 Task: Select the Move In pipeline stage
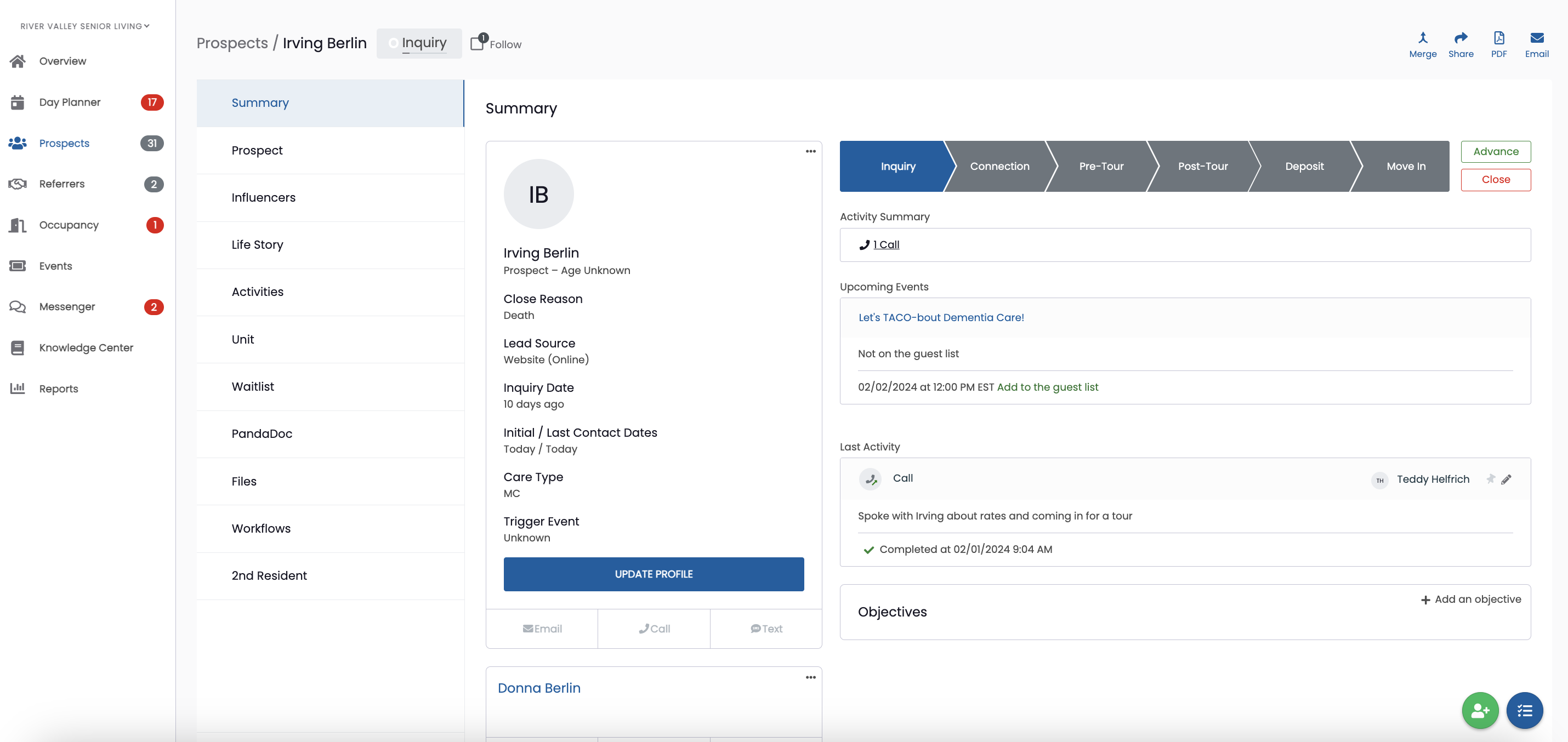(1406, 167)
